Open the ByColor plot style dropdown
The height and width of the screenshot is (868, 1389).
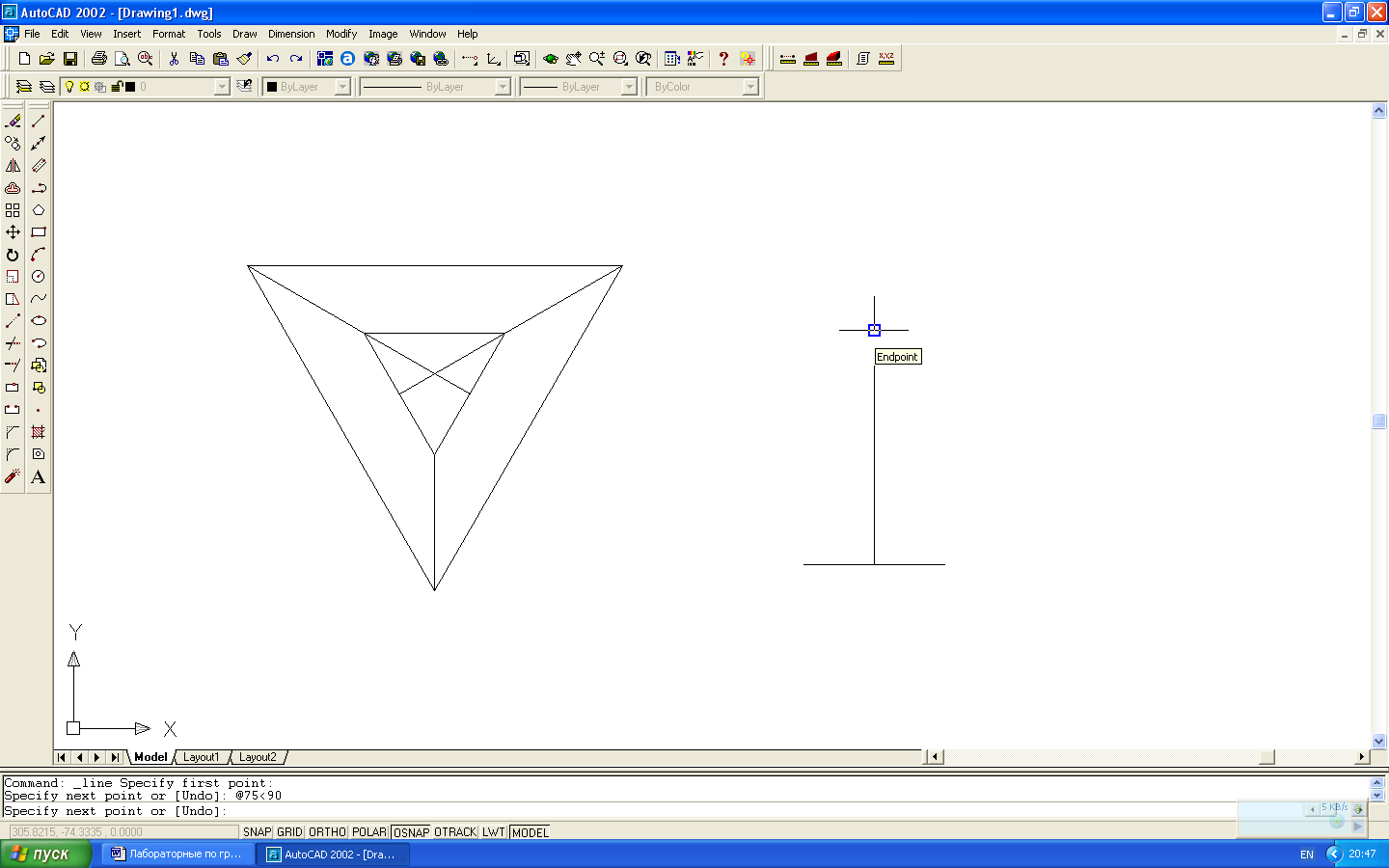(750, 87)
